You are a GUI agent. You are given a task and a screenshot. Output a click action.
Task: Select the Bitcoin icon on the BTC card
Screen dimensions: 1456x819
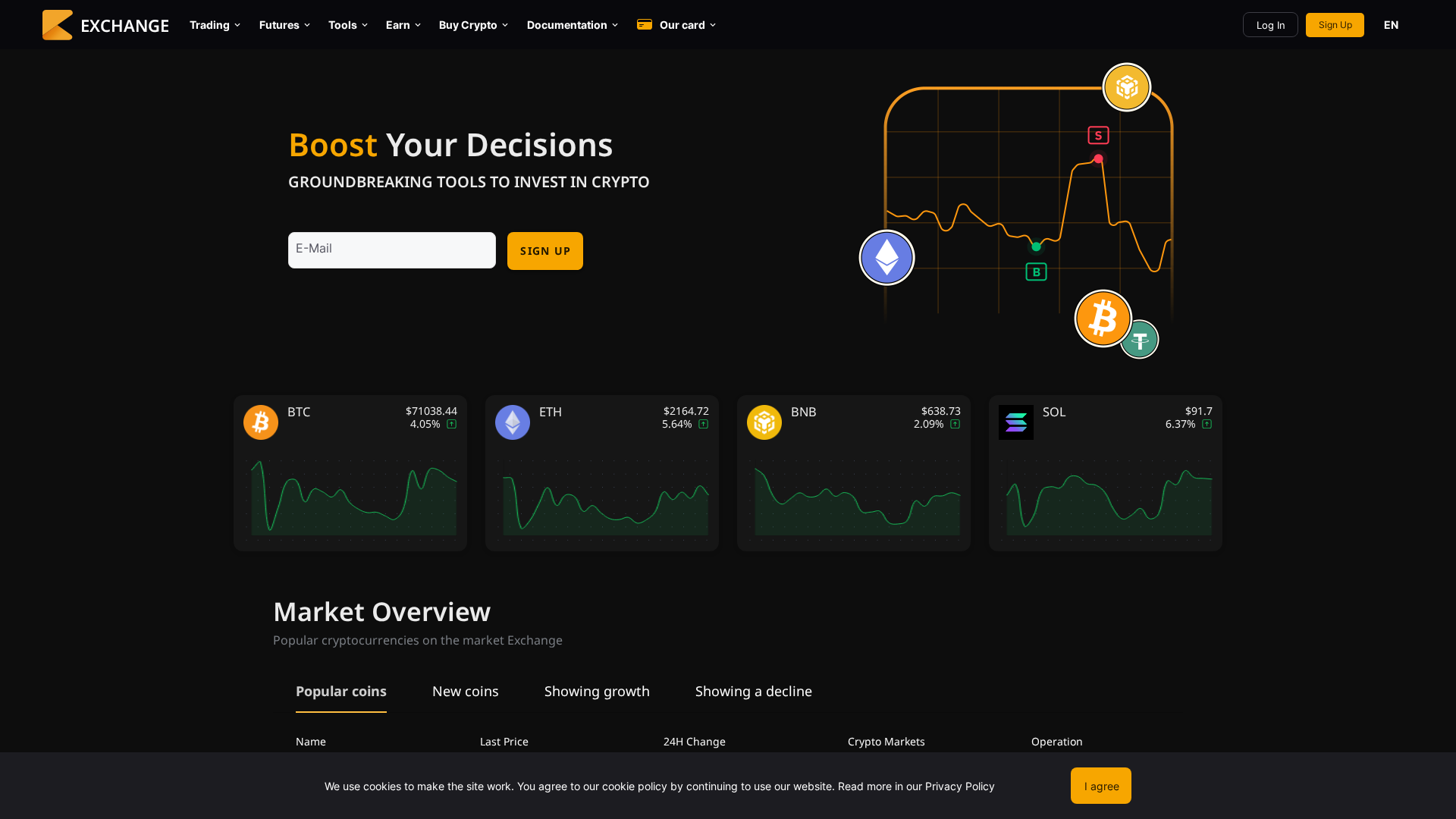coord(260,422)
